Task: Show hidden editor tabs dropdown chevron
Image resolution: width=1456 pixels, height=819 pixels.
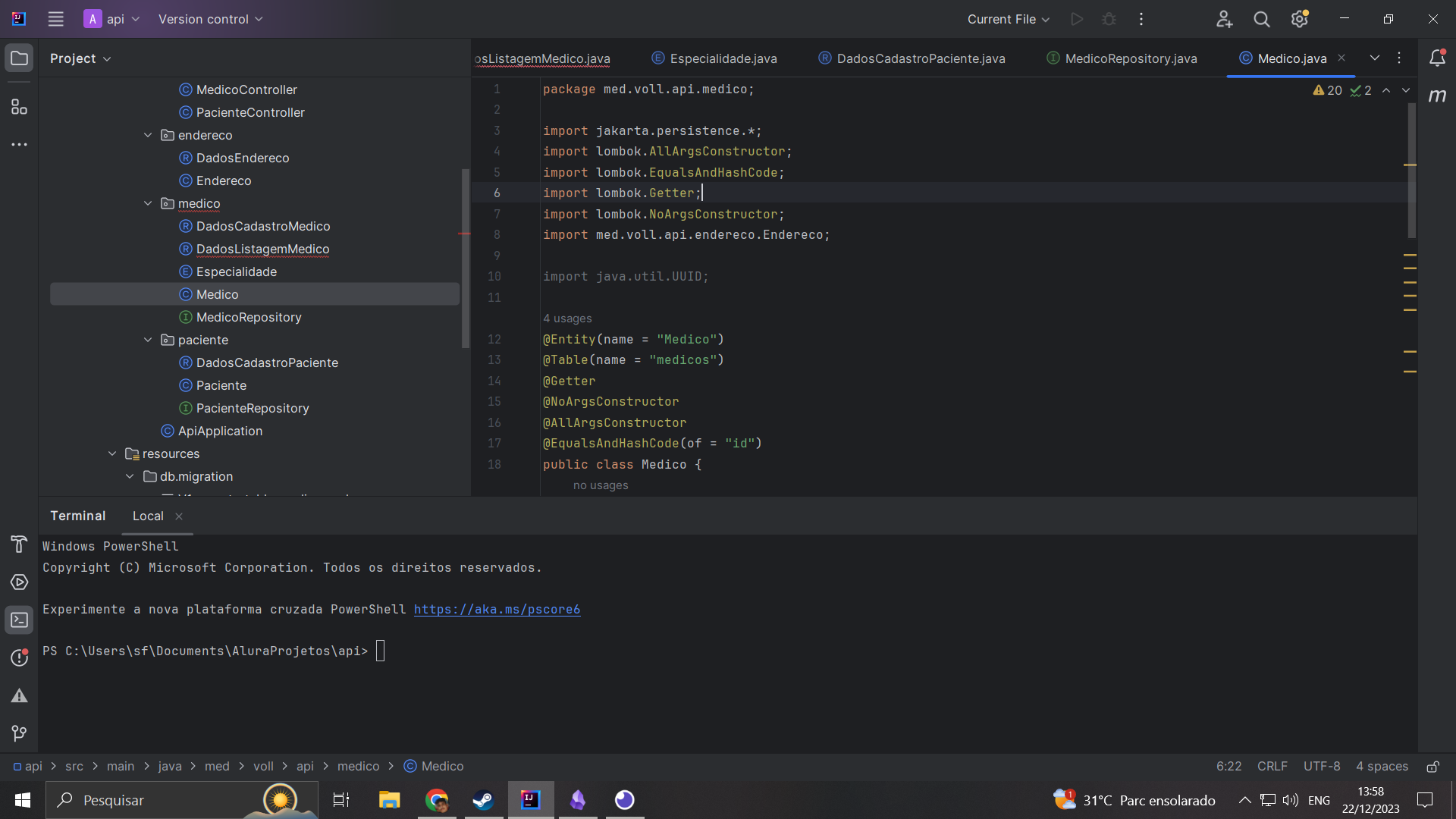Action: pyautogui.click(x=1375, y=58)
